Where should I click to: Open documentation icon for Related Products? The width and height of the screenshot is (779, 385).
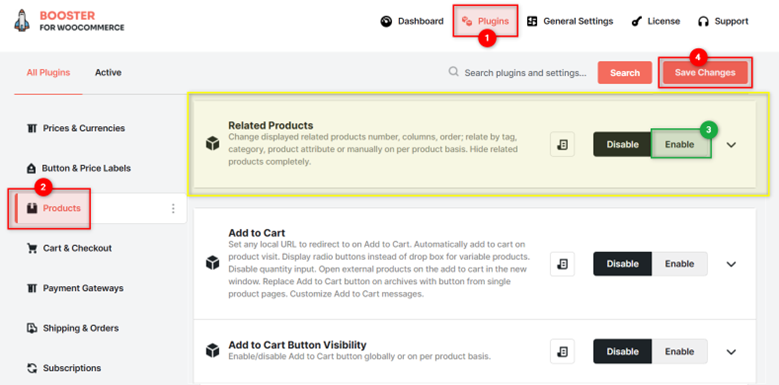tap(562, 145)
